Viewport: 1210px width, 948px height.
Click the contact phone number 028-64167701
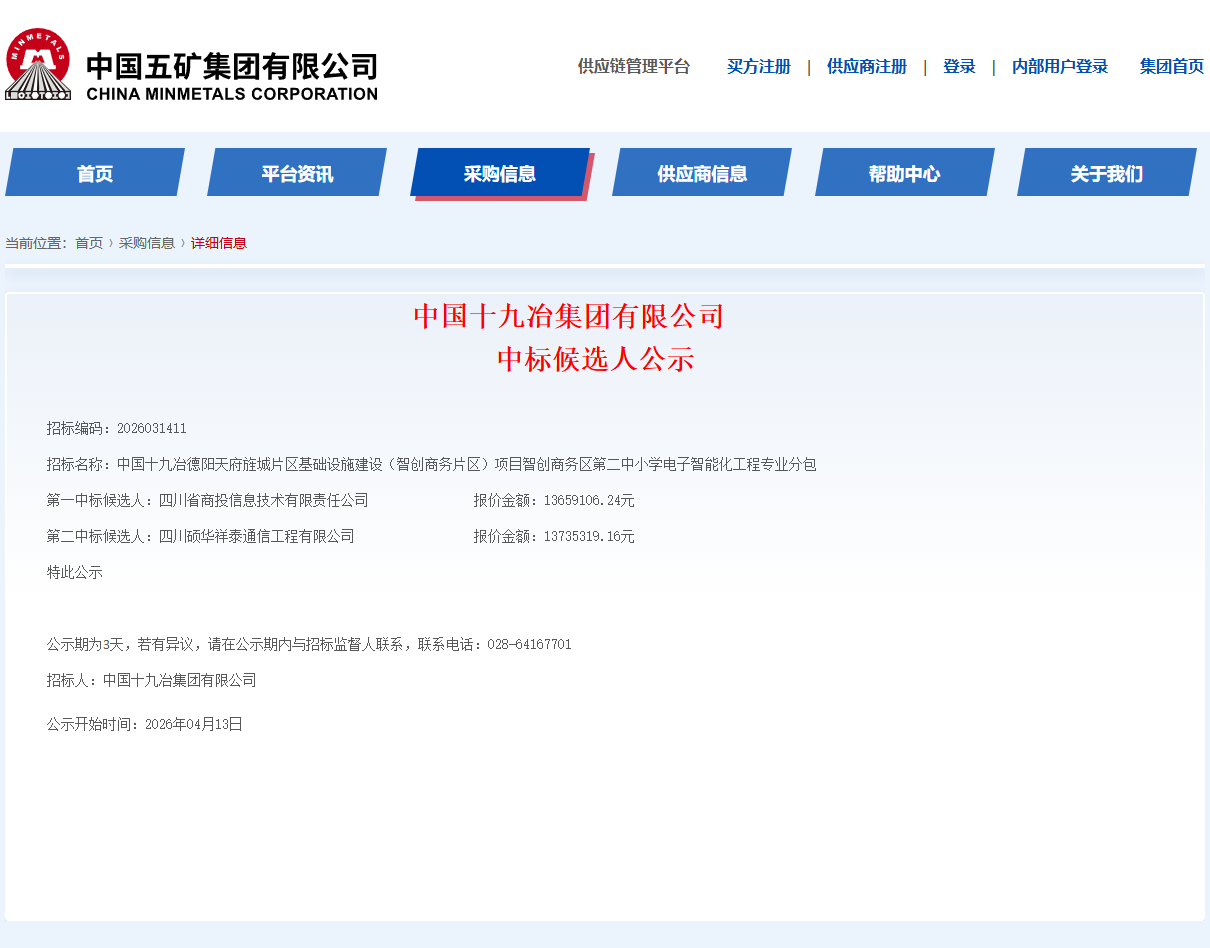(x=529, y=645)
